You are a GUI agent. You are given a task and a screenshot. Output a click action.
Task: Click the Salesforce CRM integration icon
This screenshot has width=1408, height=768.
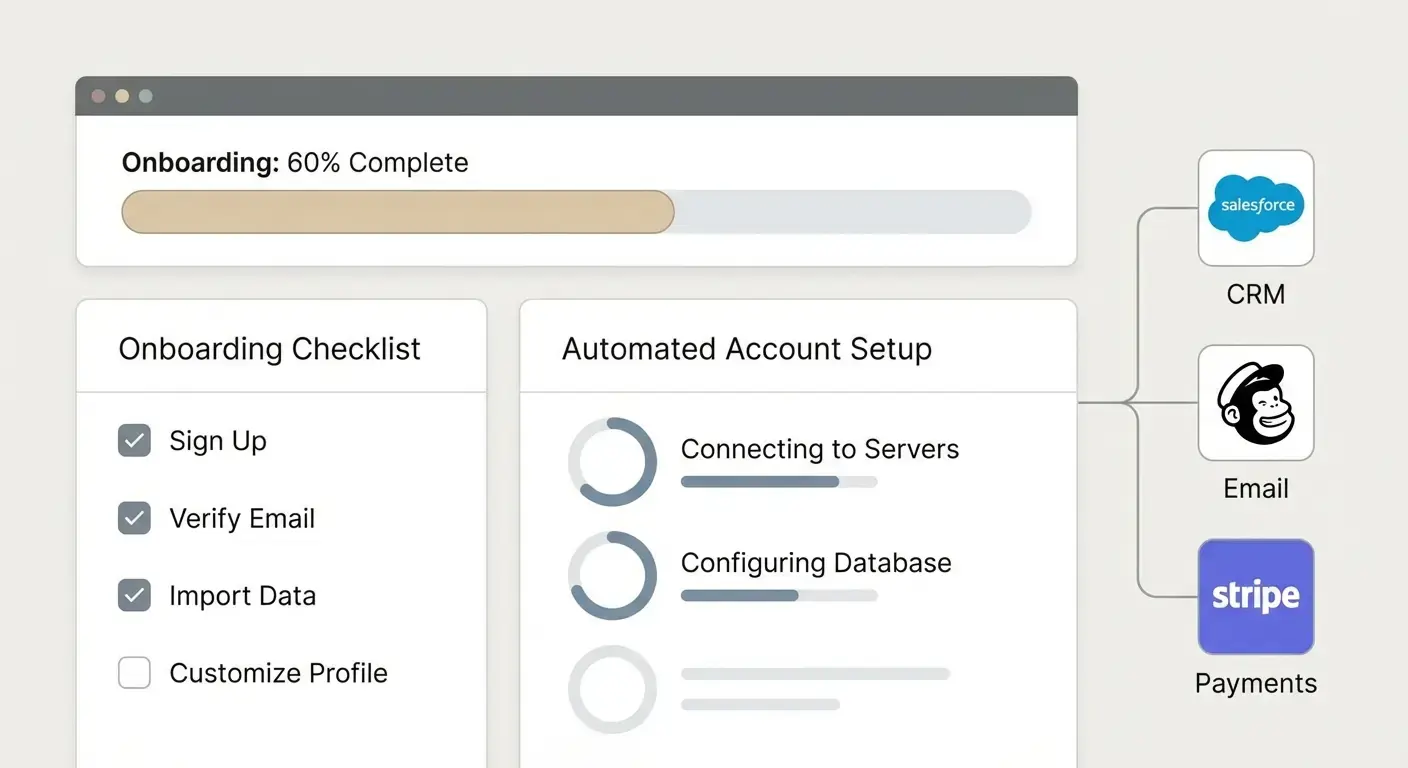pyautogui.click(x=1256, y=207)
